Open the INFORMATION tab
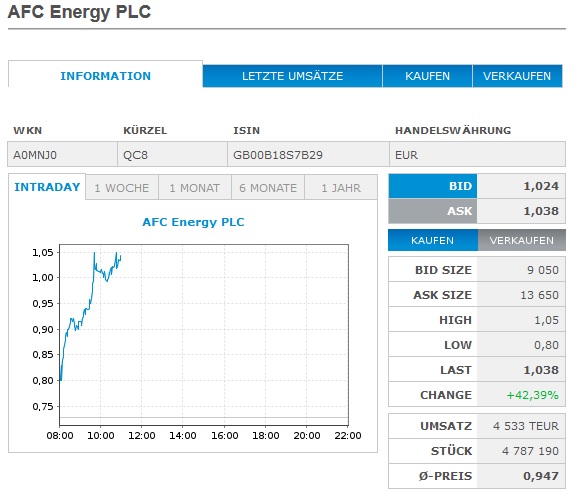Screen dimensions: 588x492 (x=105, y=75)
